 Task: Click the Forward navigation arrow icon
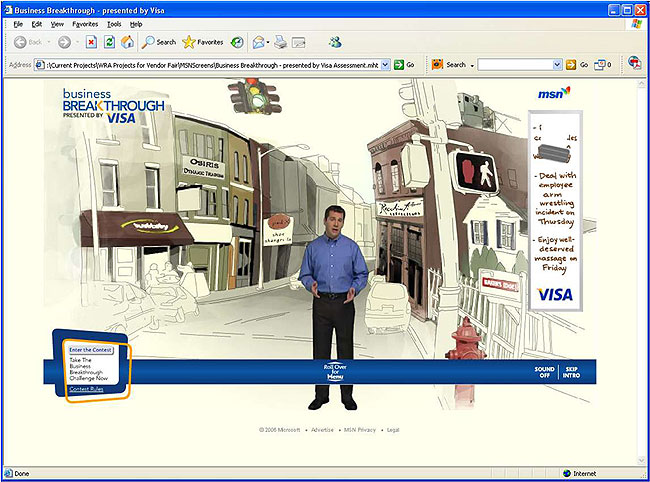pos(64,42)
